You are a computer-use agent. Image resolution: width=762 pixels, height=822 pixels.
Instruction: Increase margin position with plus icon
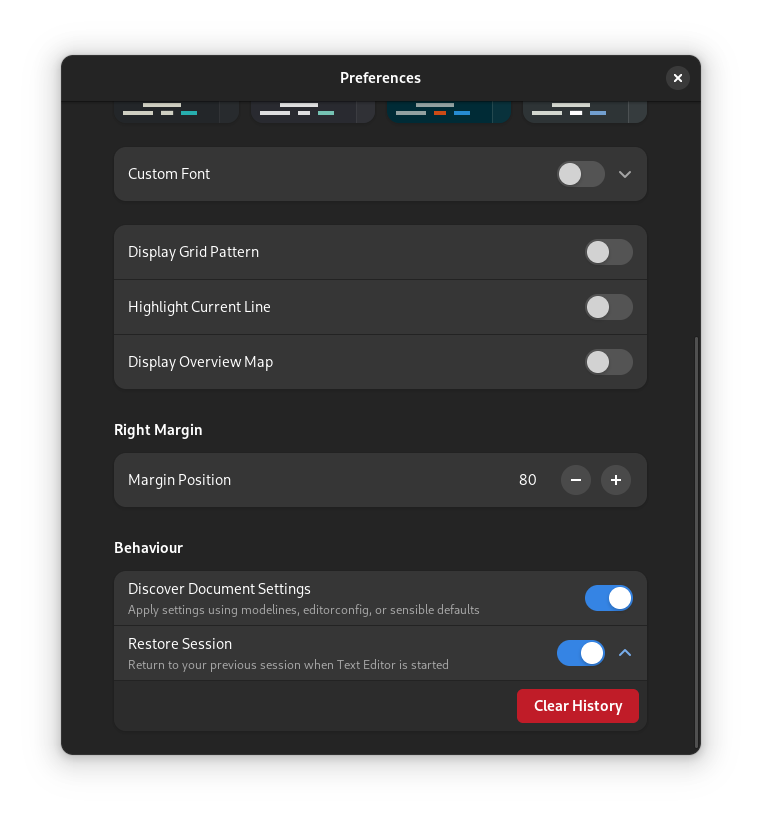[616, 480]
